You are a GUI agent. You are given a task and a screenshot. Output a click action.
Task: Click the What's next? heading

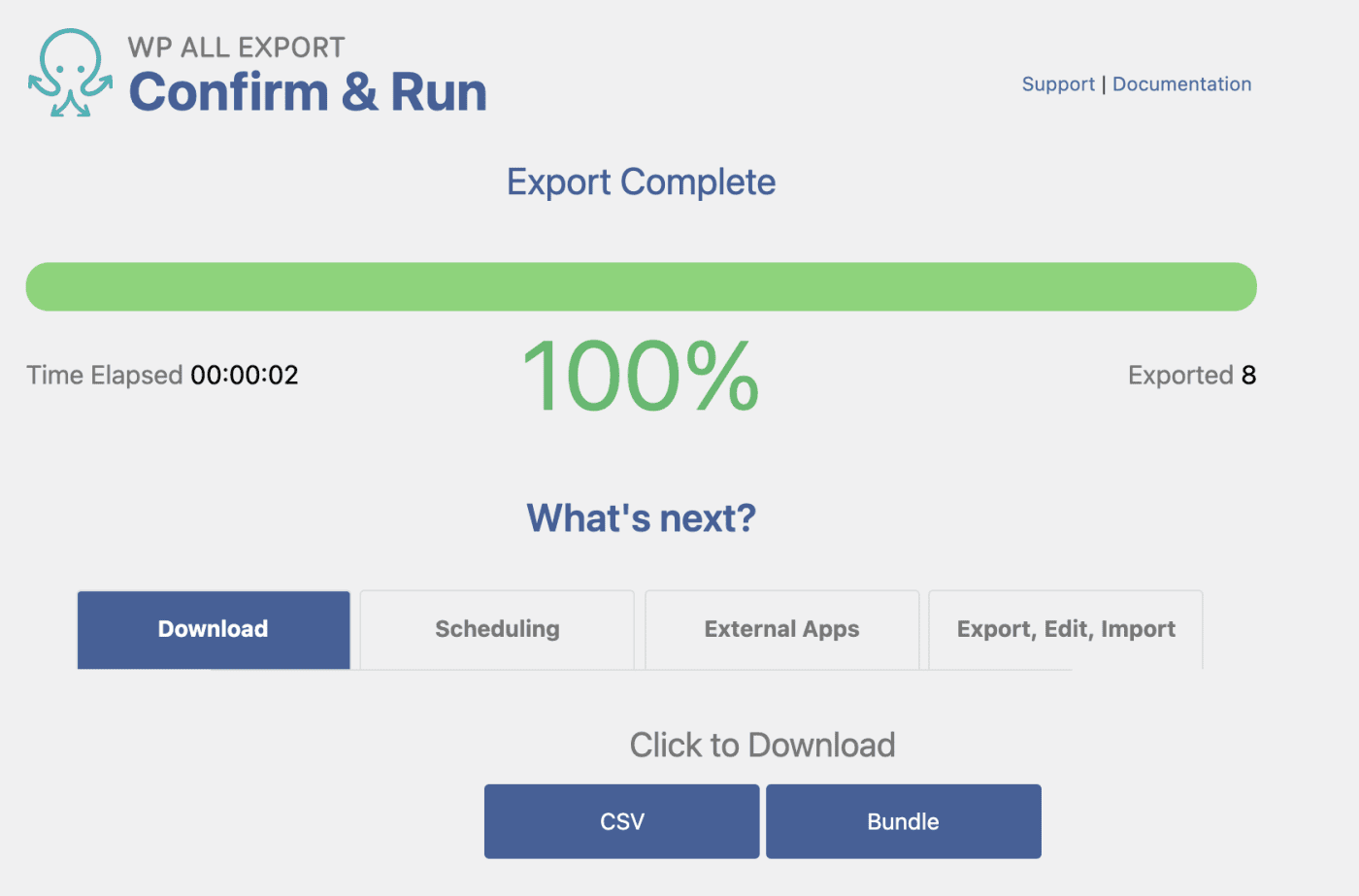click(x=641, y=518)
